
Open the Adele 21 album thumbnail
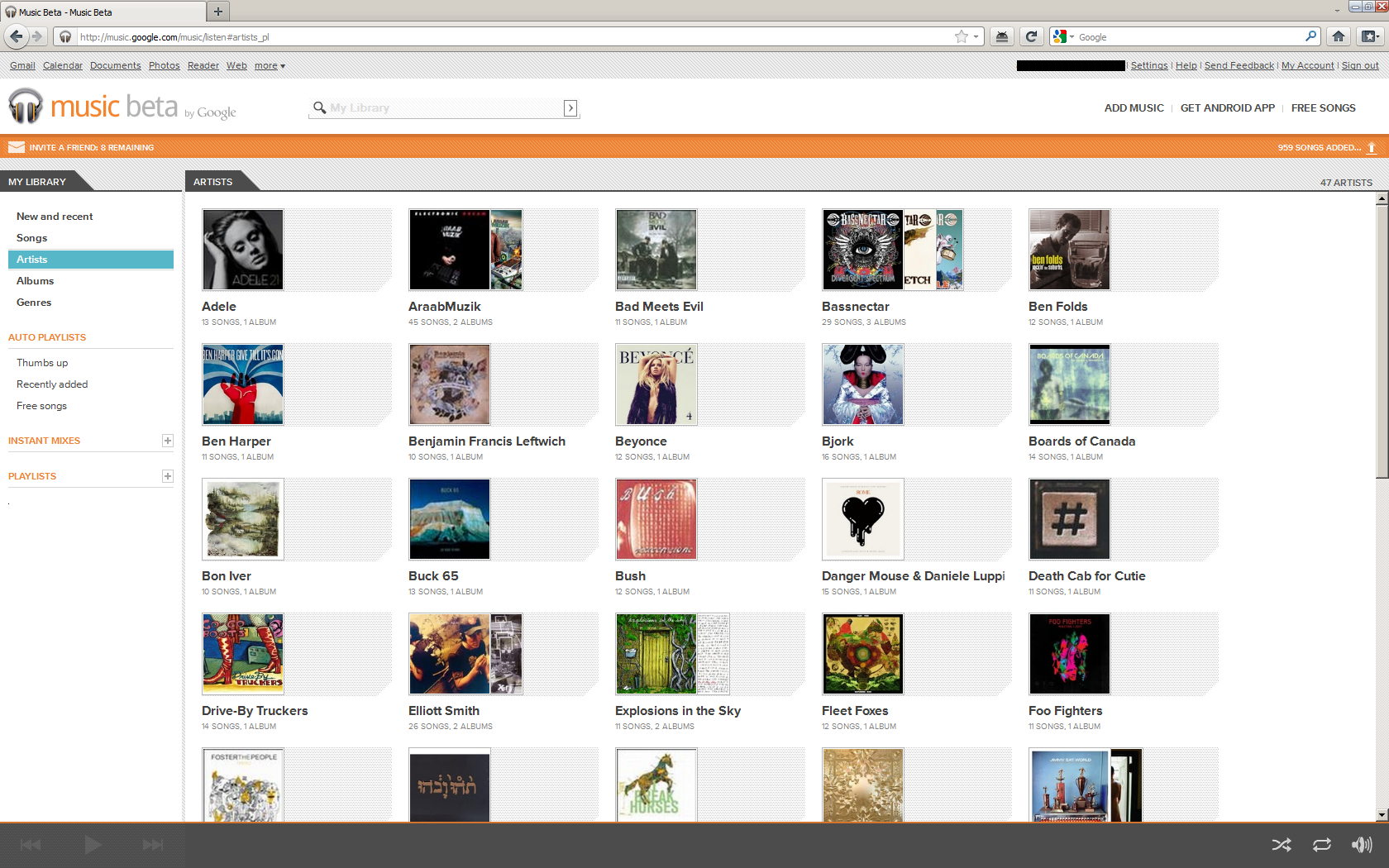tap(243, 250)
